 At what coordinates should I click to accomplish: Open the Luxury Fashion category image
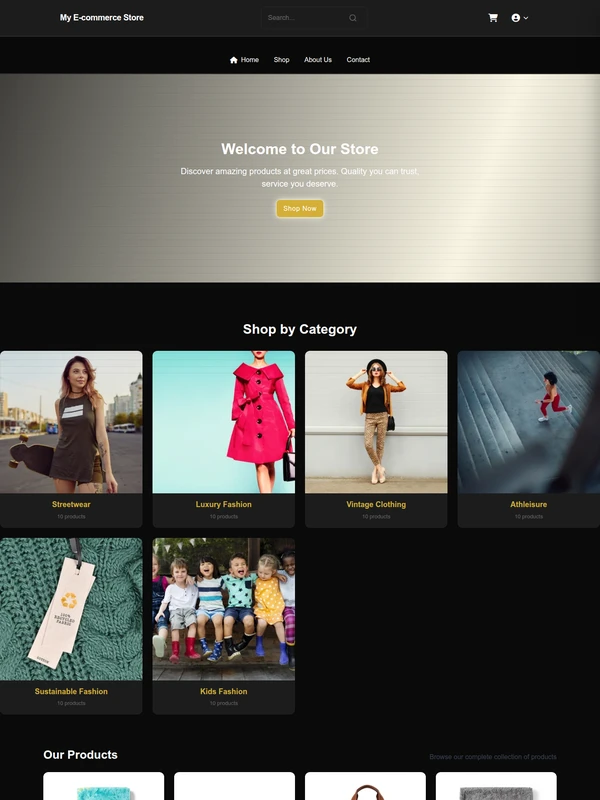pos(223,422)
